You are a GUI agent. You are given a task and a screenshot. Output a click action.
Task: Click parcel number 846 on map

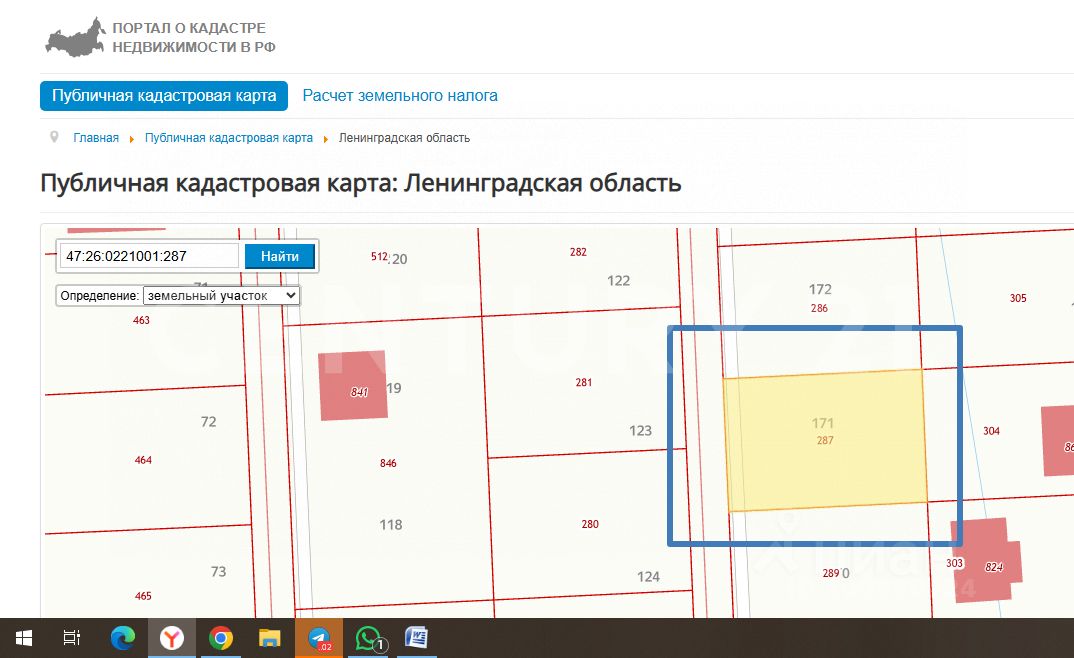388,464
